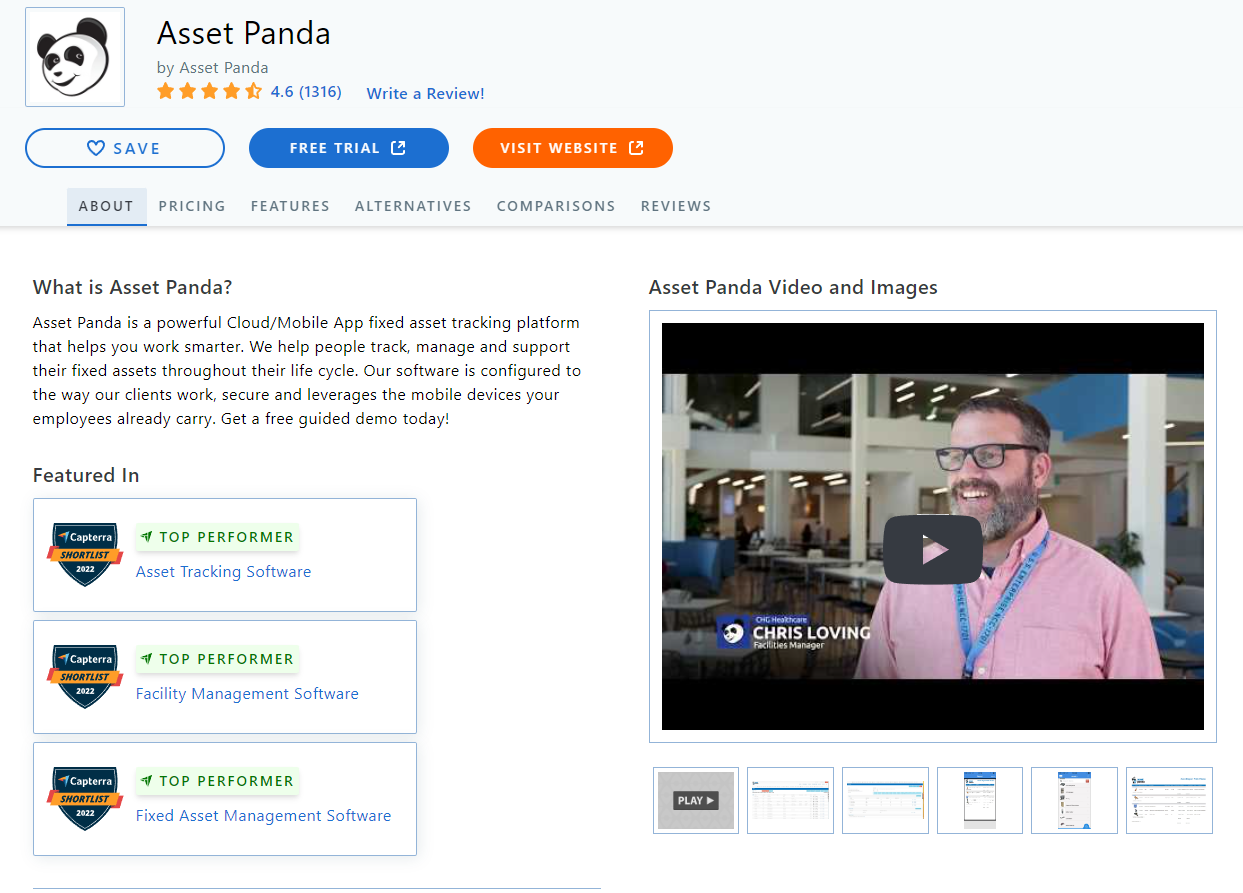Open the fifth gallery thumbnail, a mobile list

click(1074, 800)
